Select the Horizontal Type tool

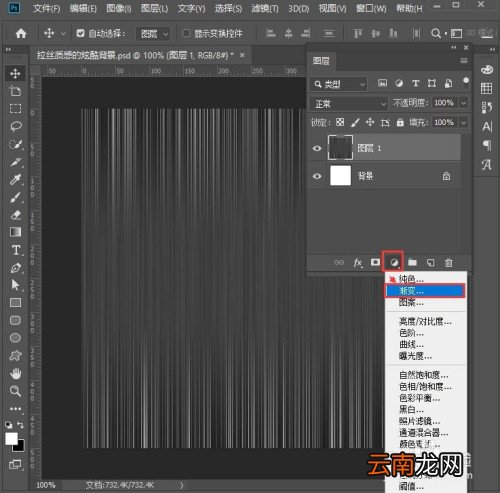(16, 250)
